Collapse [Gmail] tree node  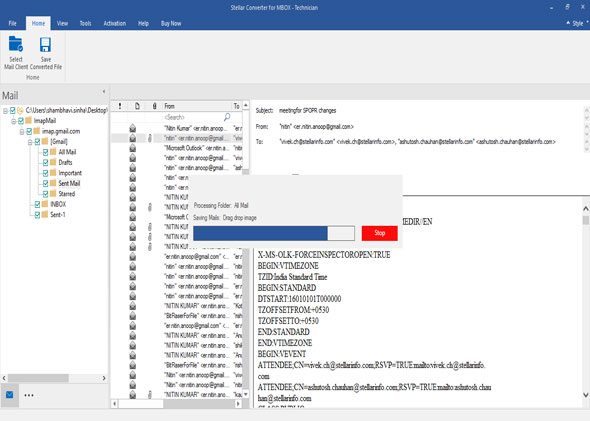[30, 142]
